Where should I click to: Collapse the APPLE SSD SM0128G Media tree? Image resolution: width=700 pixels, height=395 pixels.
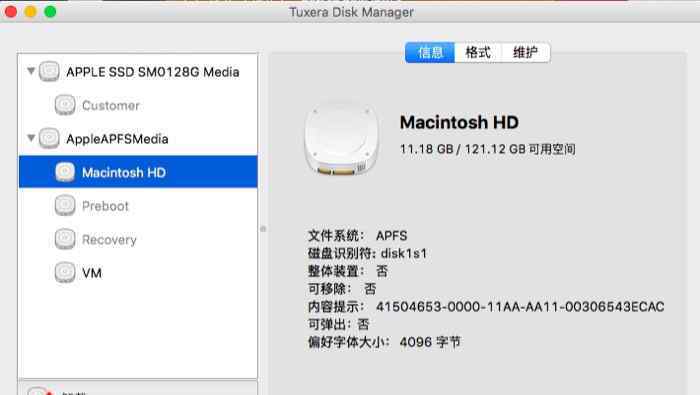pos(31,71)
